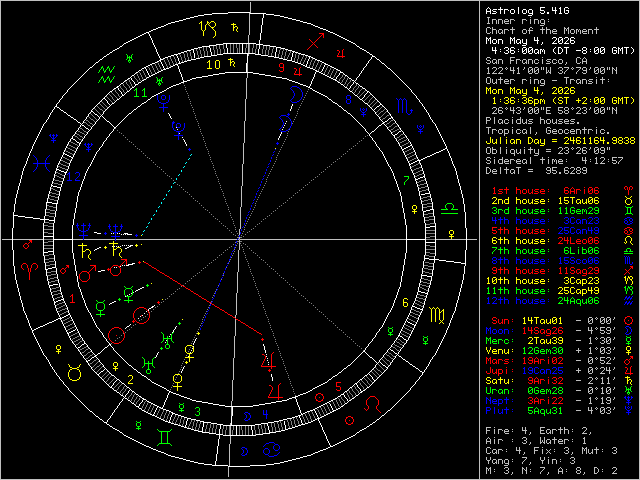Click the yellow Virgo glyph in the wheel
This screenshot has width=640, height=480.
click(437, 316)
